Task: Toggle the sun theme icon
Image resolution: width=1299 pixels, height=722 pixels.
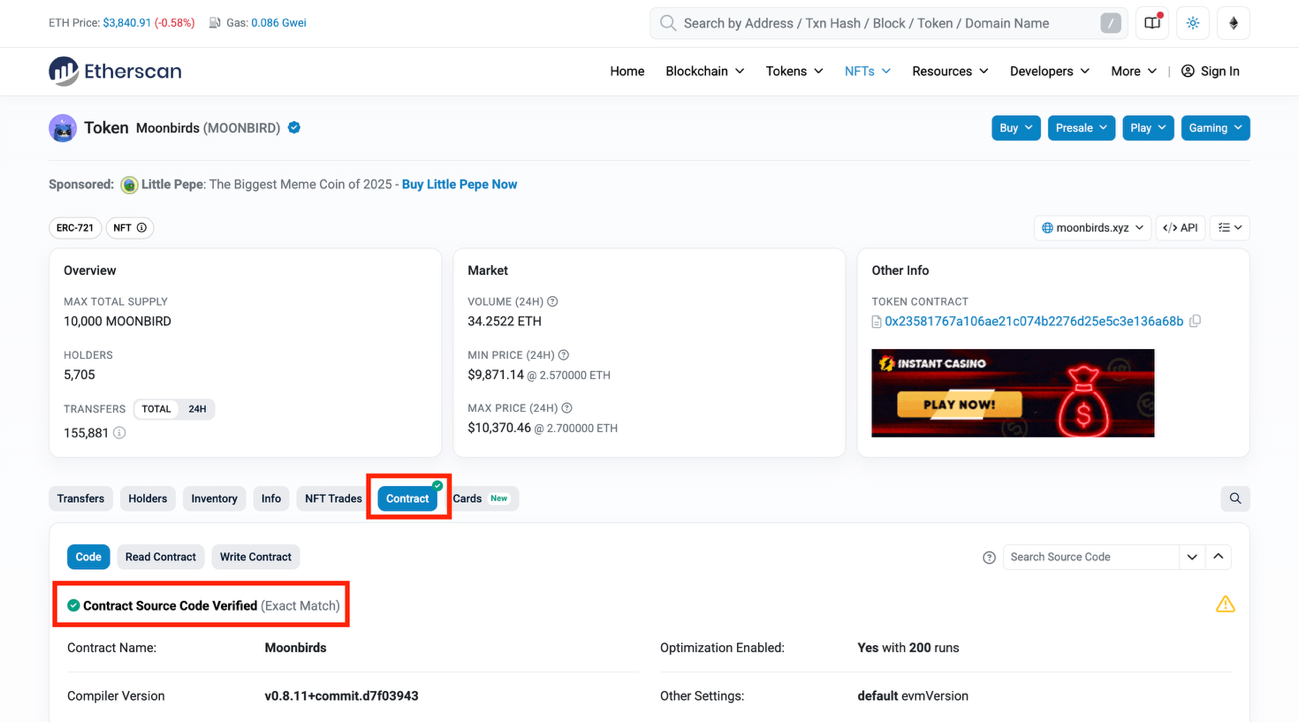Action: [x=1193, y=23]
